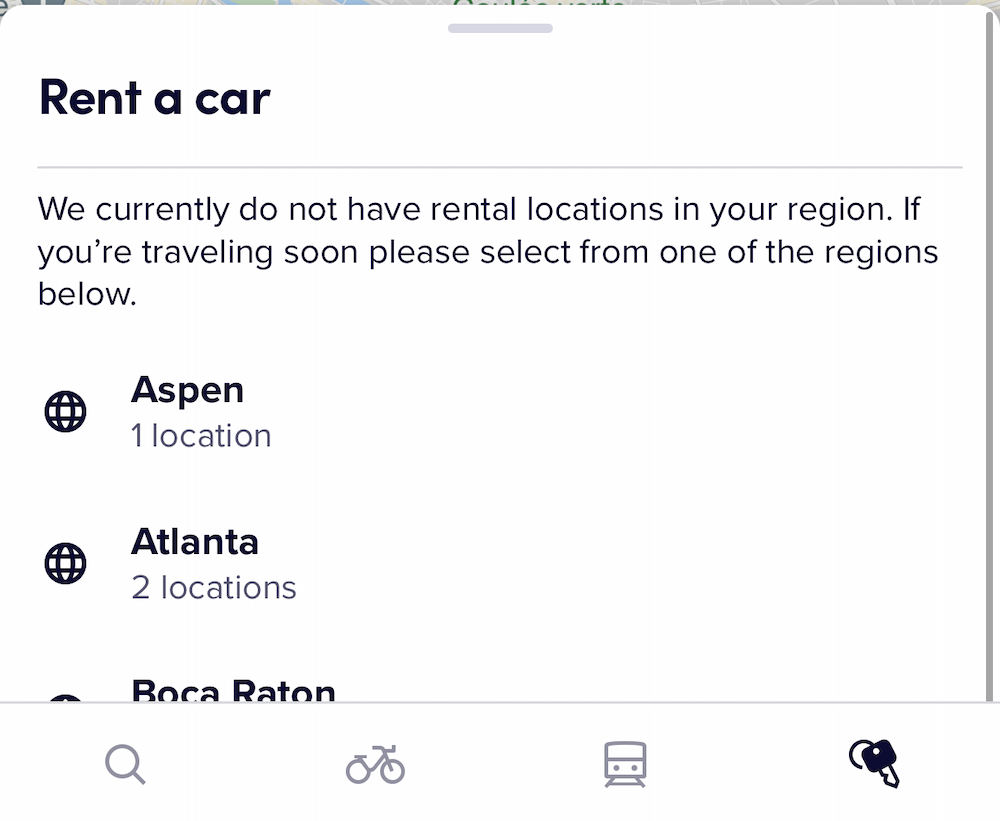Click the globe icon beside Aspen

(x=64, y=411)
